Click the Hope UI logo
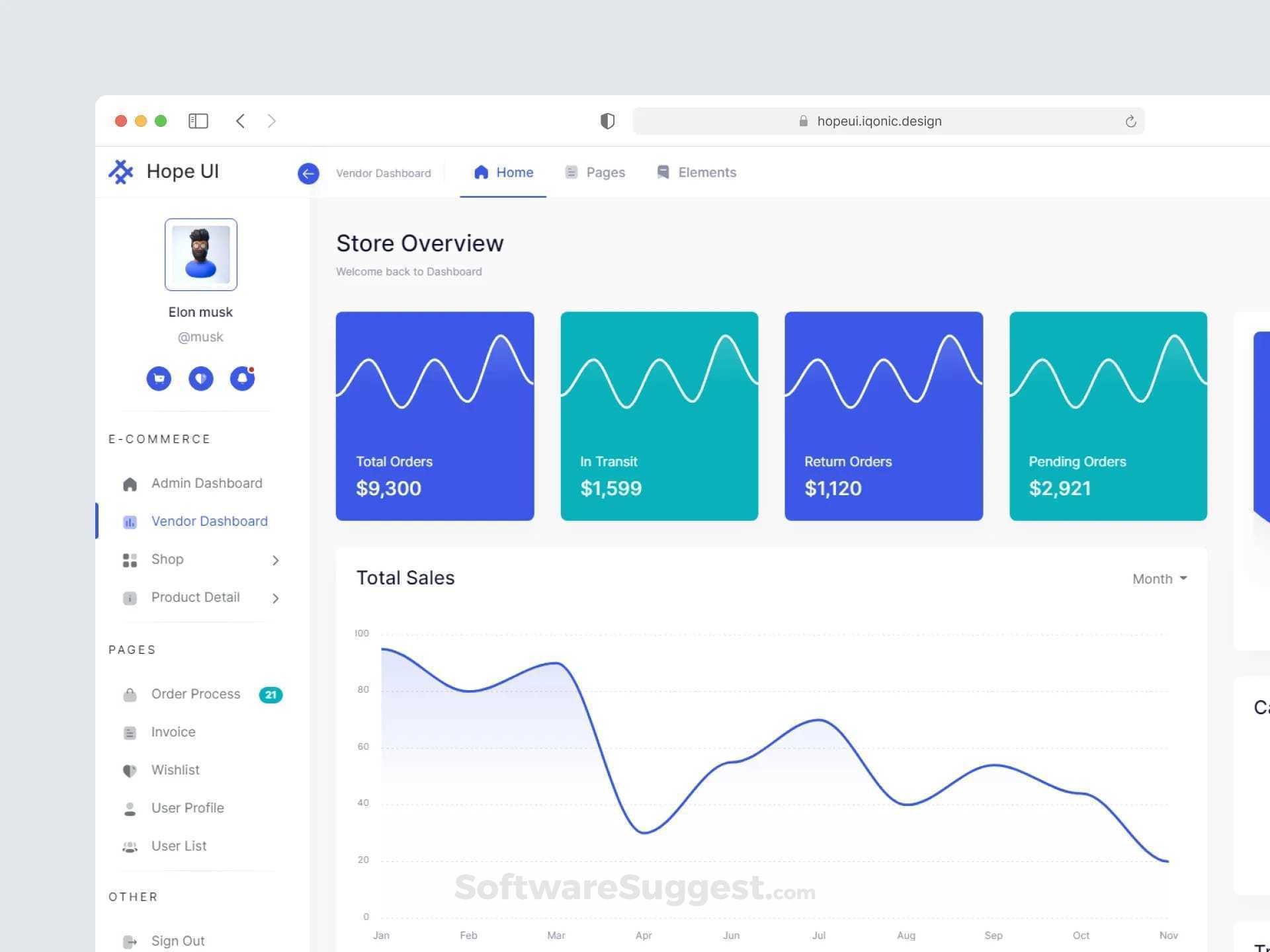Viewport: 1270px width, 952px height. pos(163,171)
